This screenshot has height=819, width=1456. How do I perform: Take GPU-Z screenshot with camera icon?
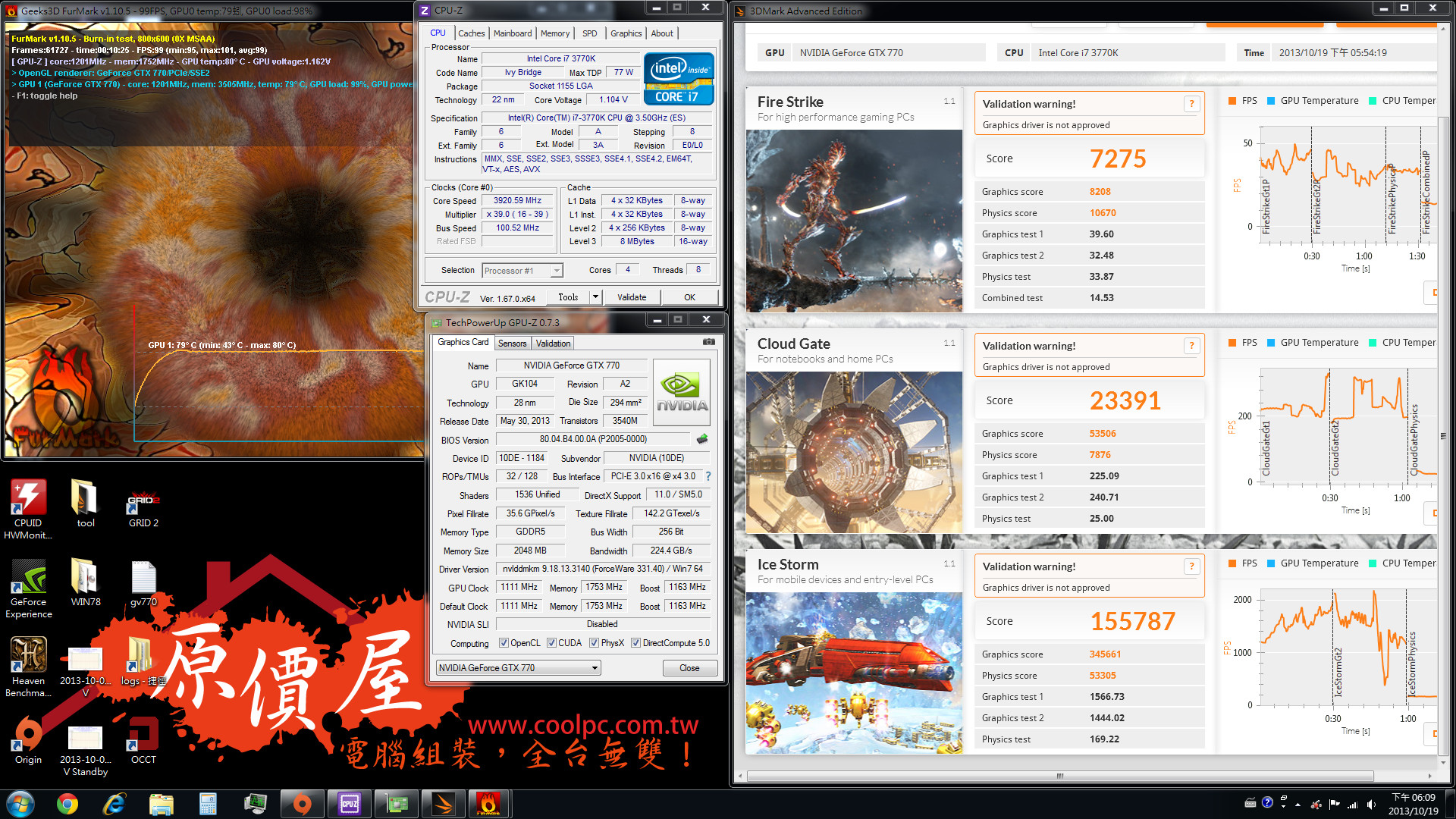click(709, 342)
